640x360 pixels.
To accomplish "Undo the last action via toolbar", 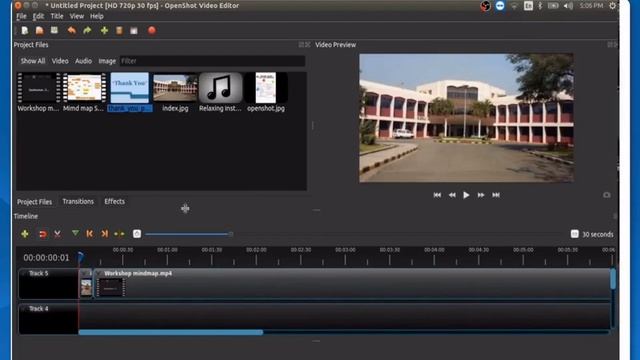I will pos(72,31).
